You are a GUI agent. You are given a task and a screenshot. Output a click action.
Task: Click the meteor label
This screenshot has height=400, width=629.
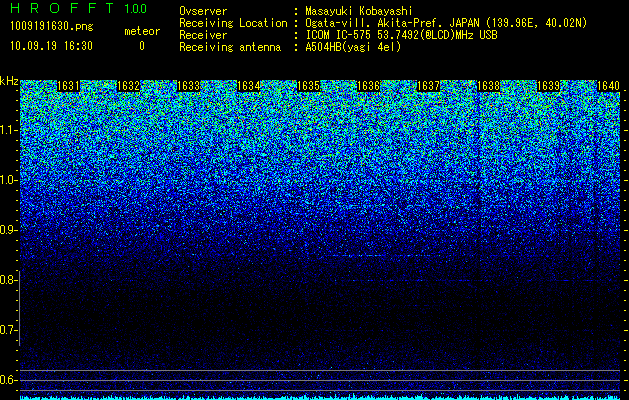[x=142, y=31]
